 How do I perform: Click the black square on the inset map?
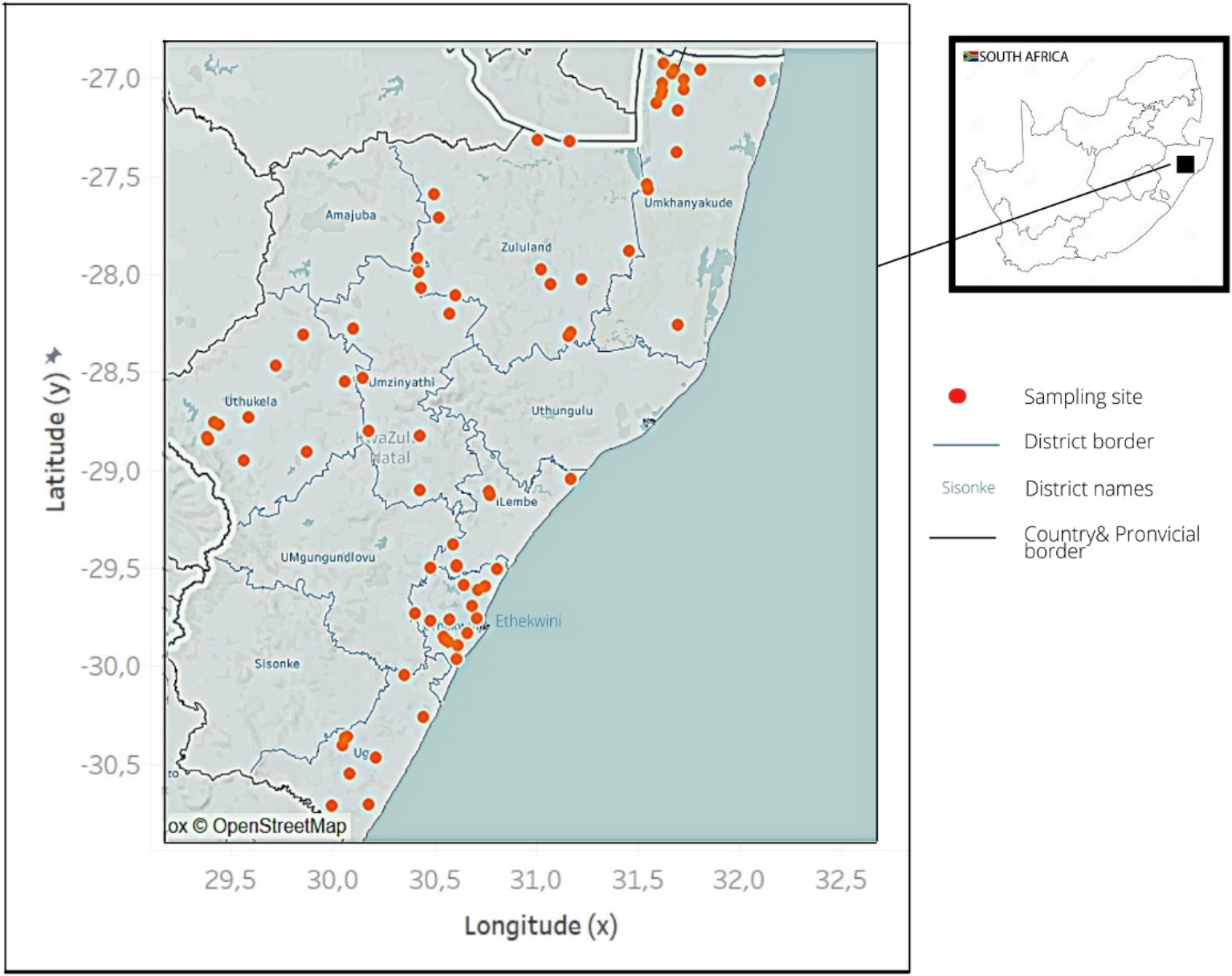[x=1184, y=163]
